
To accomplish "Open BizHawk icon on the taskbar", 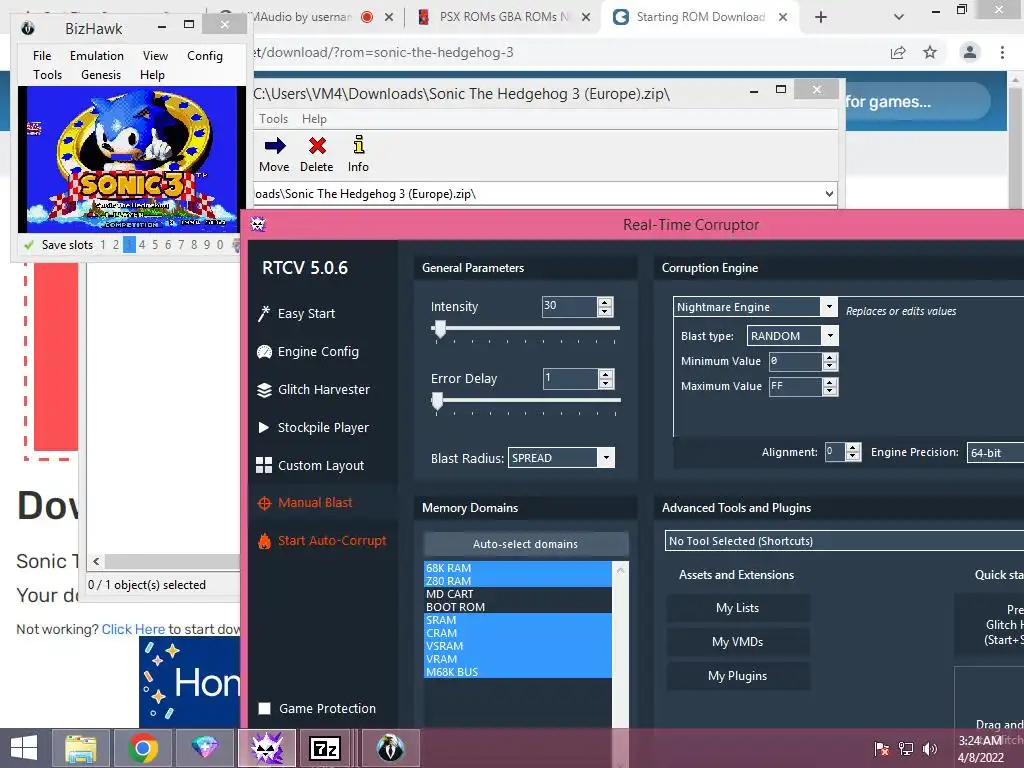I will [x=390, y=748].
